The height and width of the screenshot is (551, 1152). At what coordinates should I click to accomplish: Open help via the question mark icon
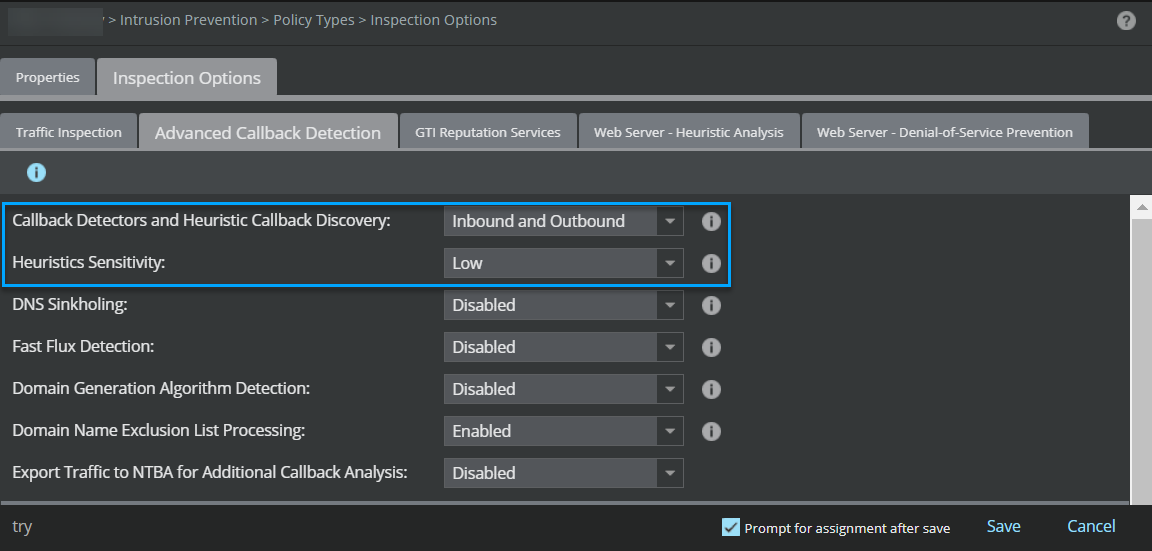tap(1126, 21)
